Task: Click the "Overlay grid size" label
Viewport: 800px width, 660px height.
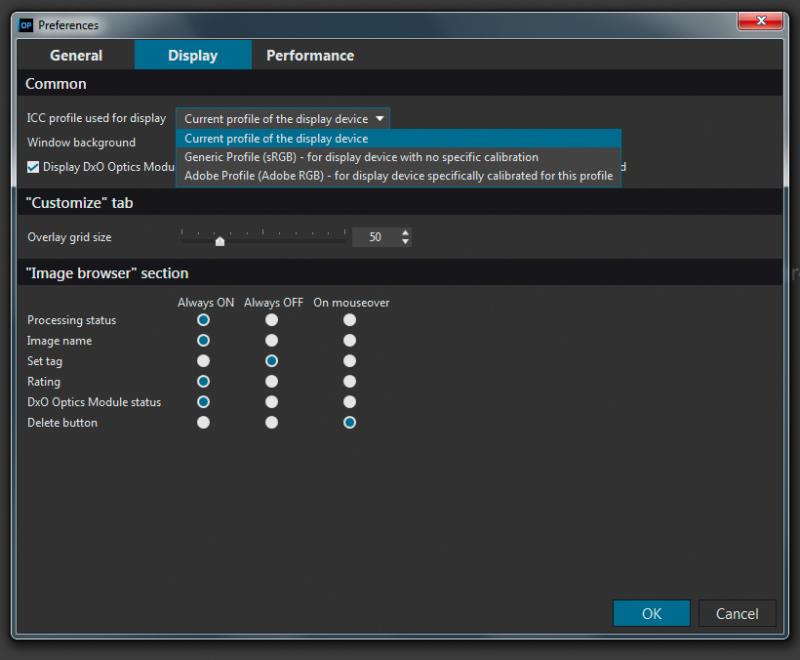Action: (69, 237)
